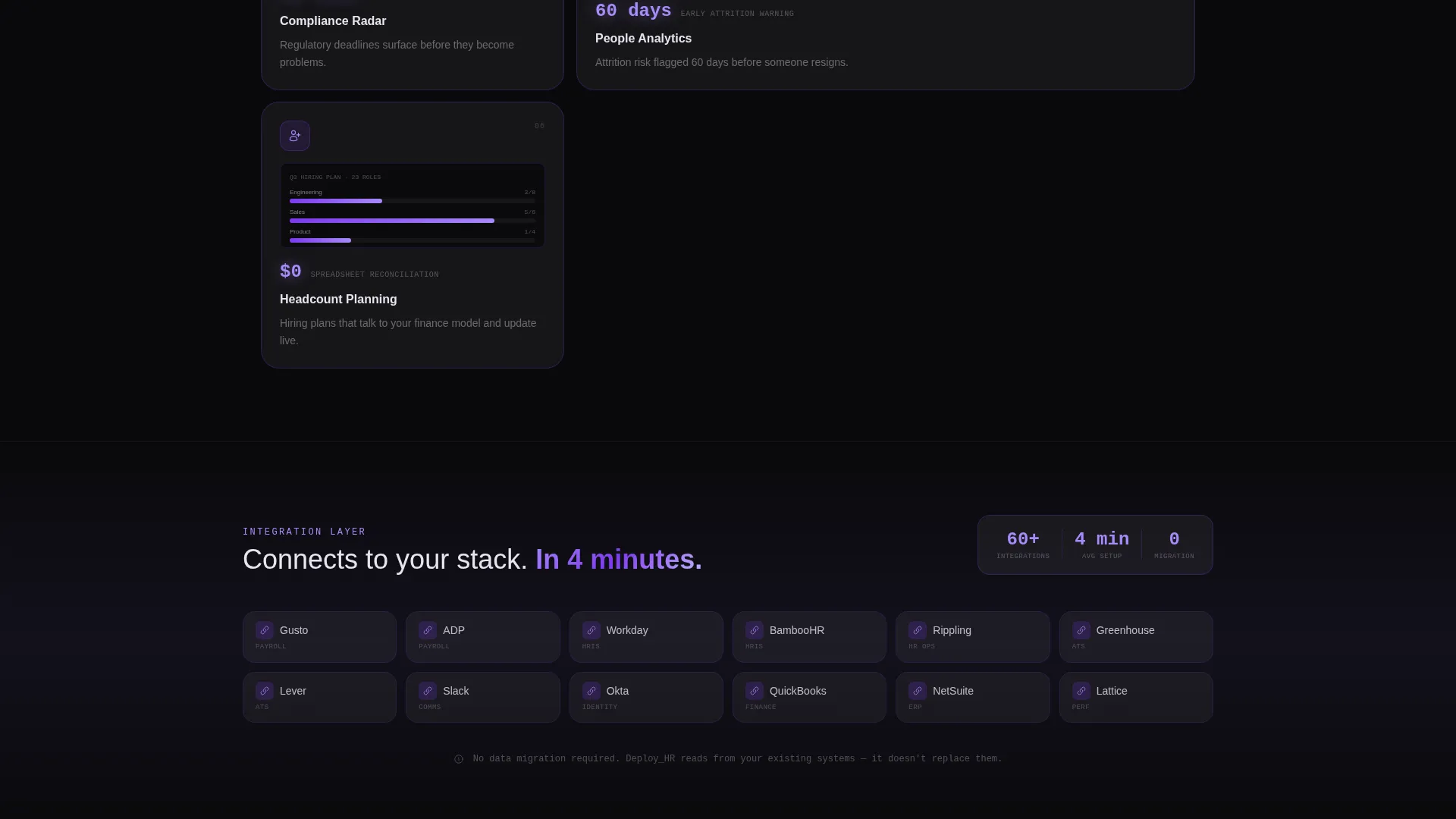Click the link icon beside Slack

click(428, 691)
